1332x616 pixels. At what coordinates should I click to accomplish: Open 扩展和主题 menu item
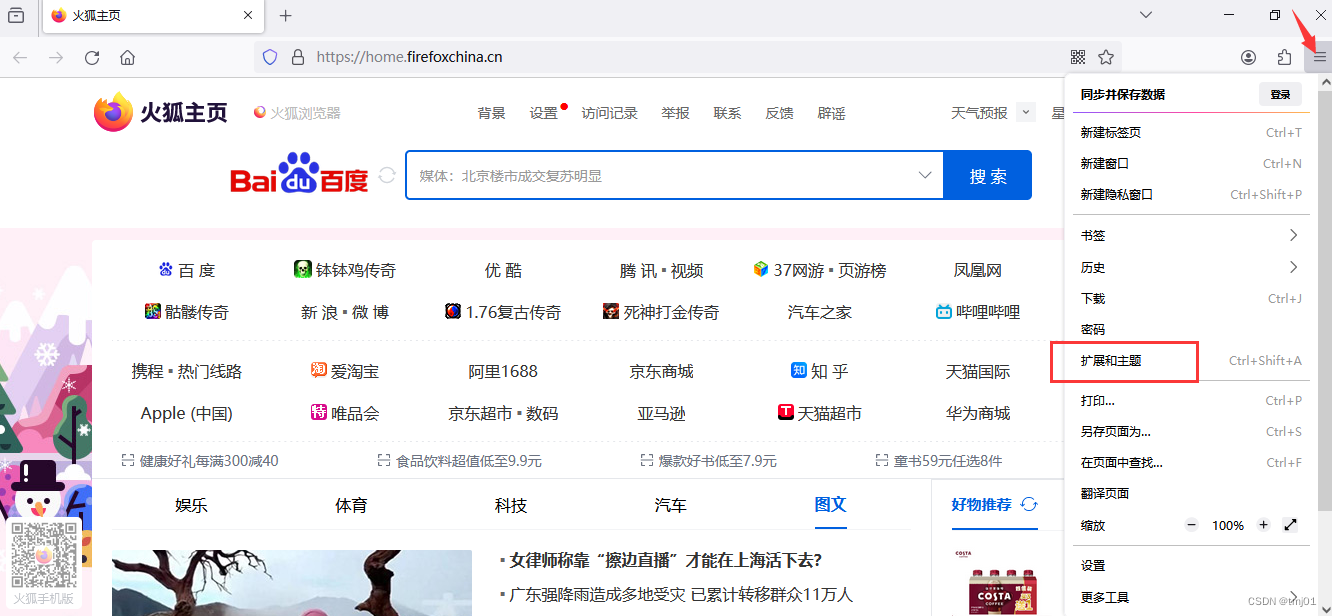click(x=1190, y=360)
